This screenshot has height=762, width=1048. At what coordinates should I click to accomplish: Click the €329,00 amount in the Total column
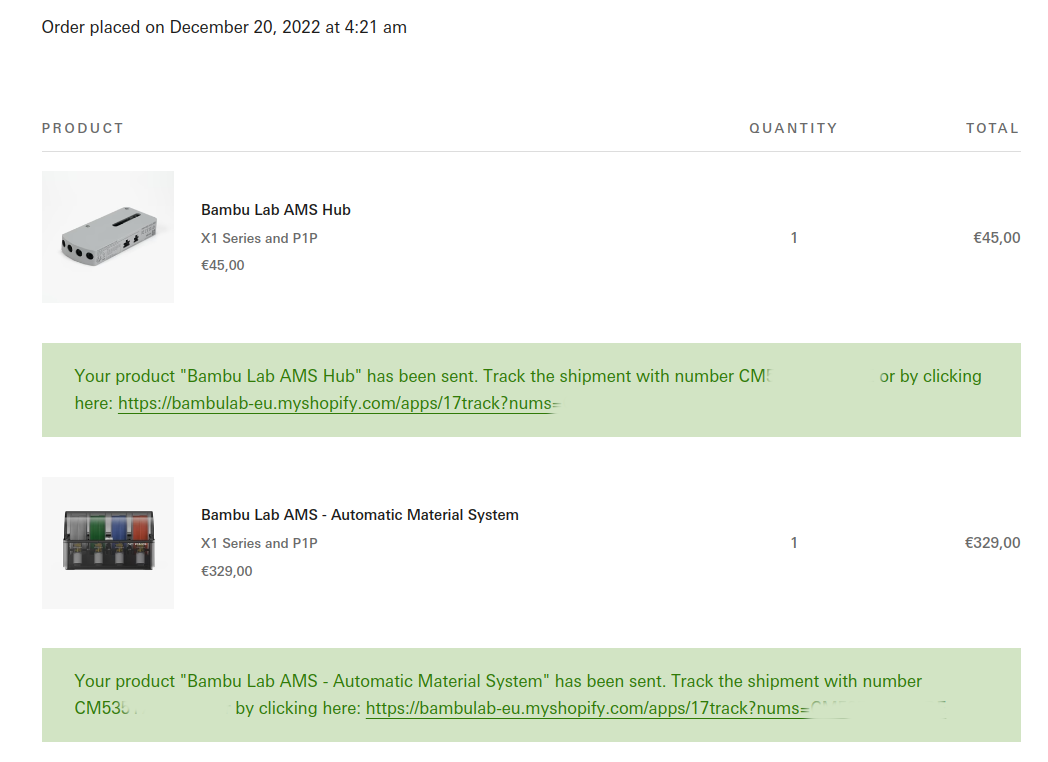992,543
